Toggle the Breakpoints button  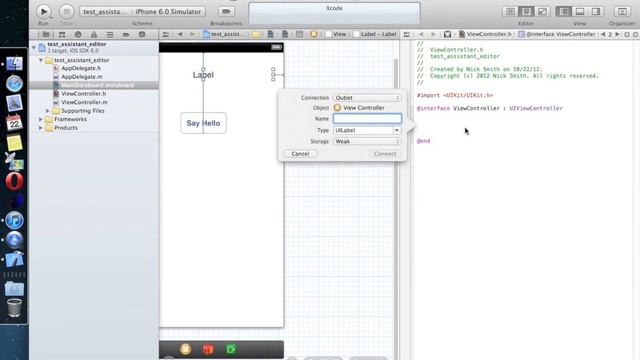(x=226, y=11)
